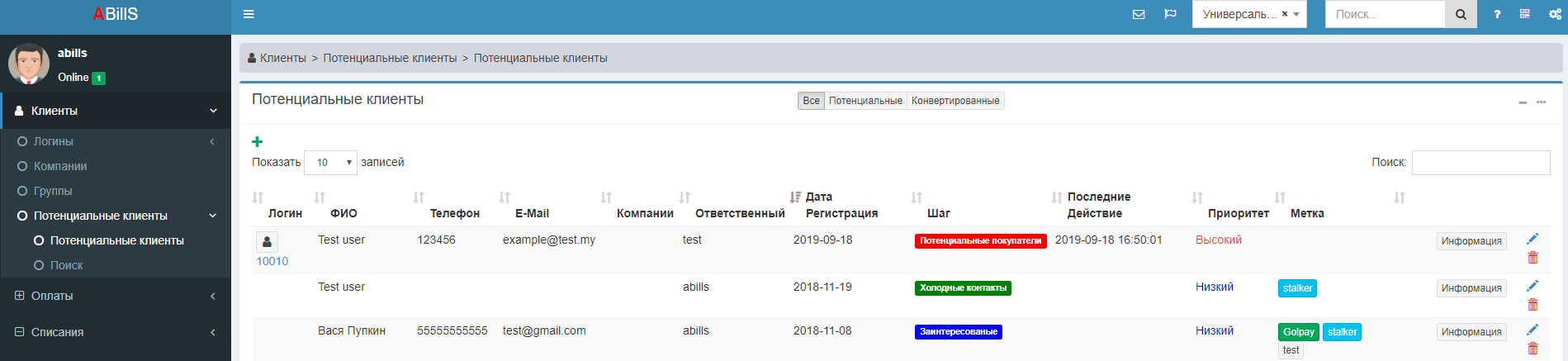Open the settings gears icon
The width and height of the screenshot is (1568, 361).
1555,14
